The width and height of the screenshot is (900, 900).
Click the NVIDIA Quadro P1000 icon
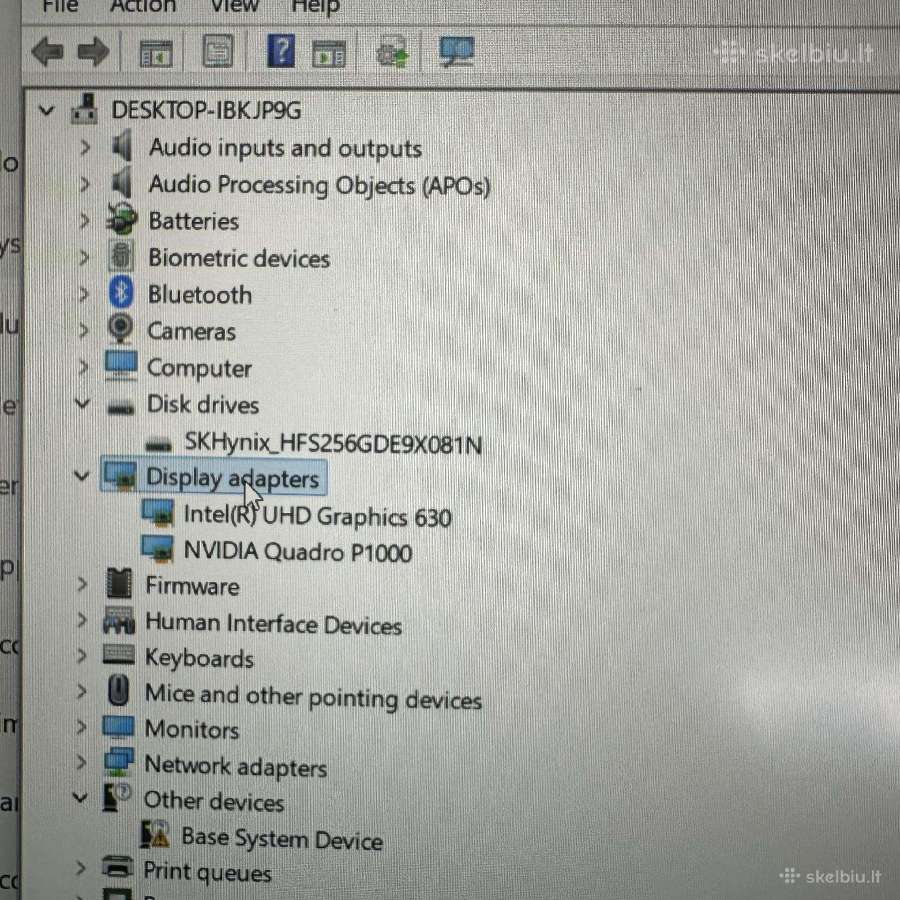pos(157,548)
